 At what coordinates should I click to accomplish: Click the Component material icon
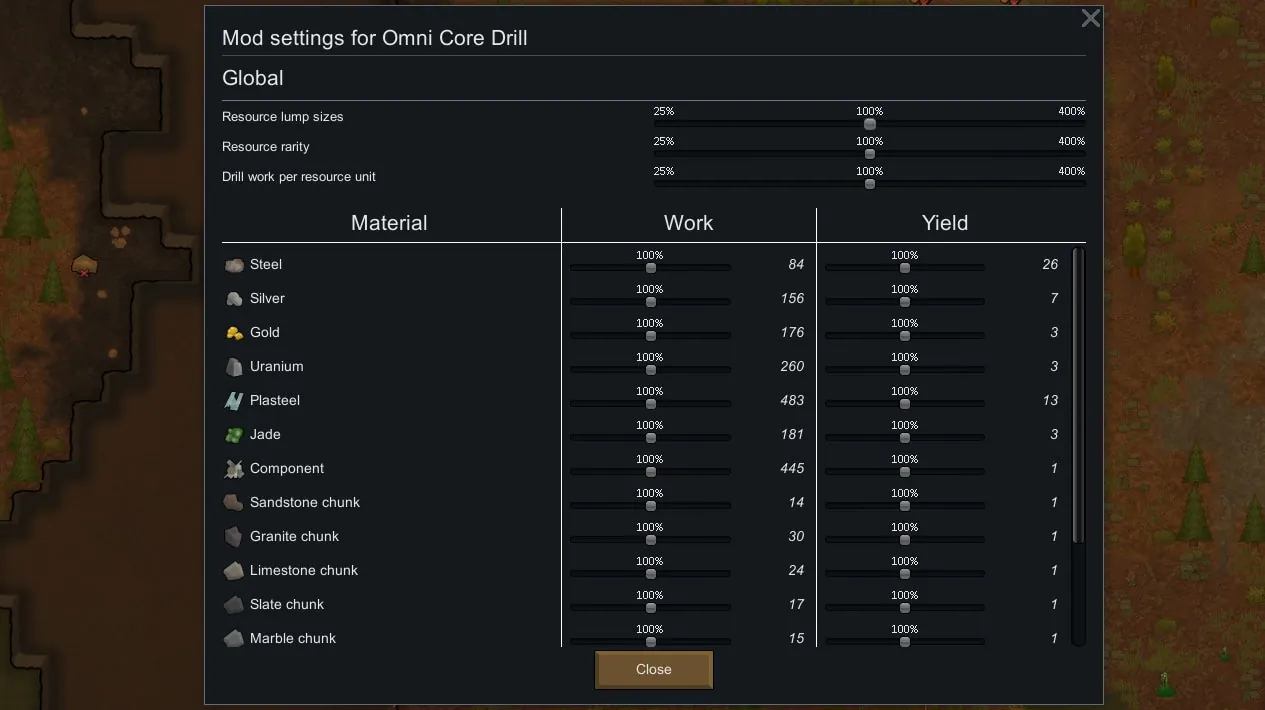[x=234, y=469]
